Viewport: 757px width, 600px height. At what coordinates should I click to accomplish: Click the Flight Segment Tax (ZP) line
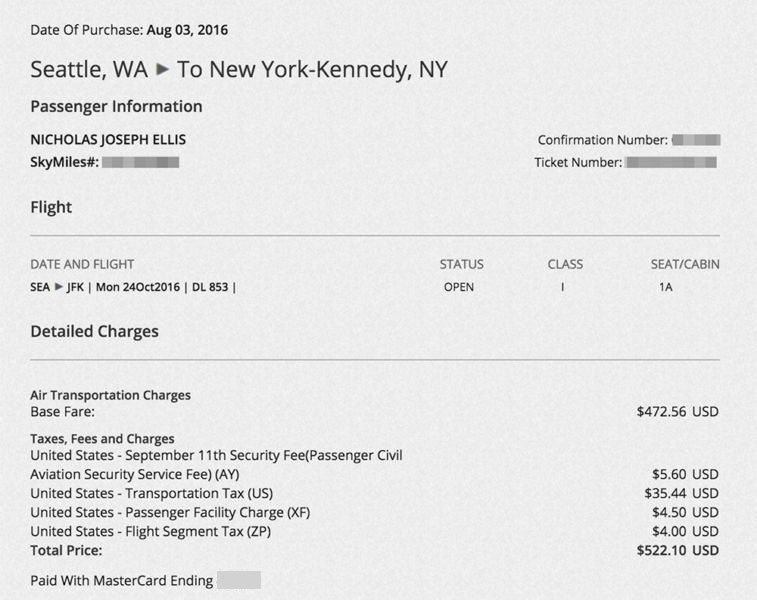[x=150, y=531]
